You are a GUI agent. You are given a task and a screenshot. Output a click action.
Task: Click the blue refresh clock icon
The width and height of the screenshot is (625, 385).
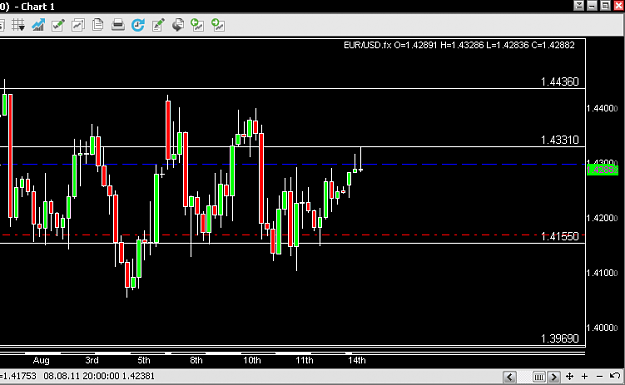coord(138,25)
